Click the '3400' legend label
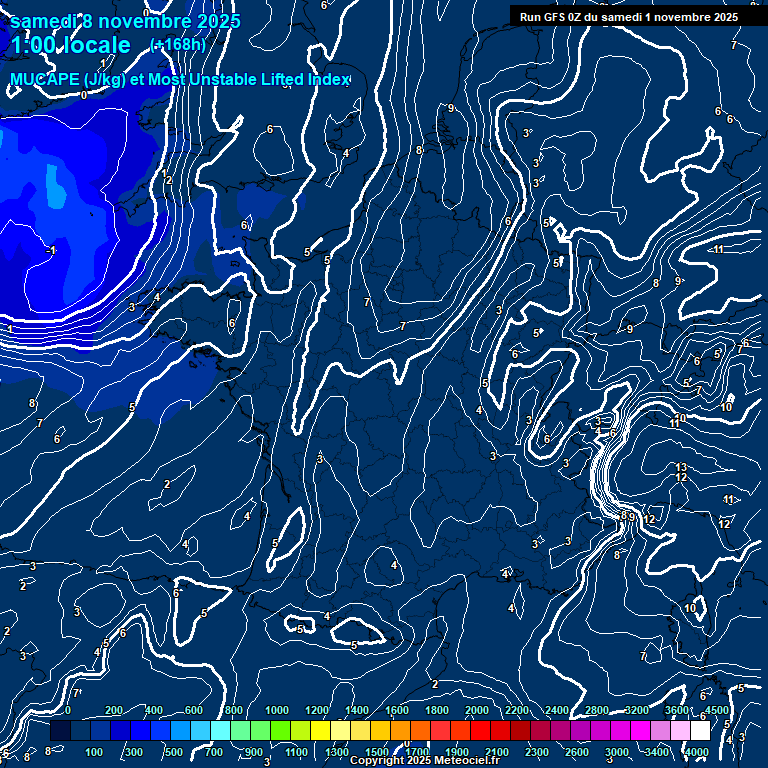Viewport: 768px width, 768px height. 657,752
